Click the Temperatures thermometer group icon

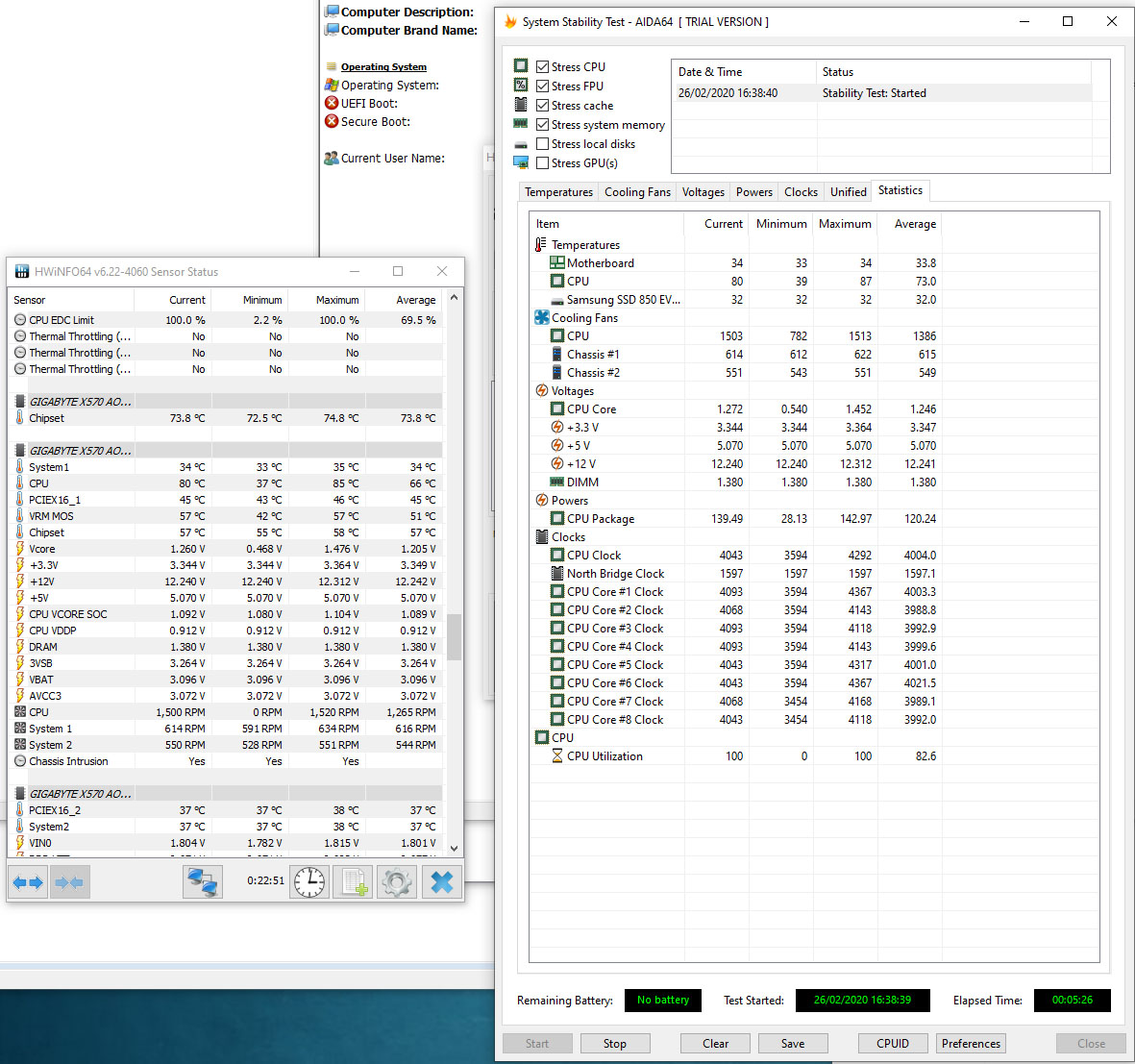(541, 245)
